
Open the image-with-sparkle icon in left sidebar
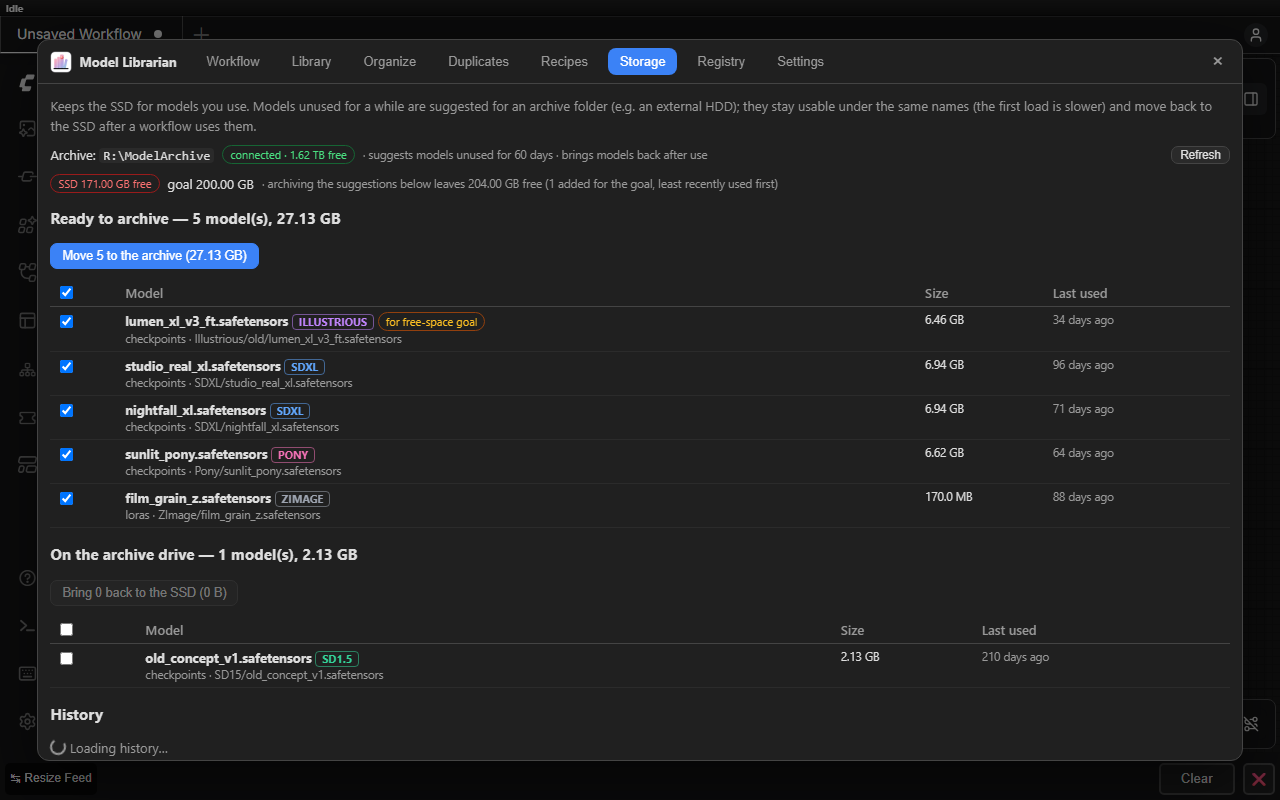[x=28, y=128]
